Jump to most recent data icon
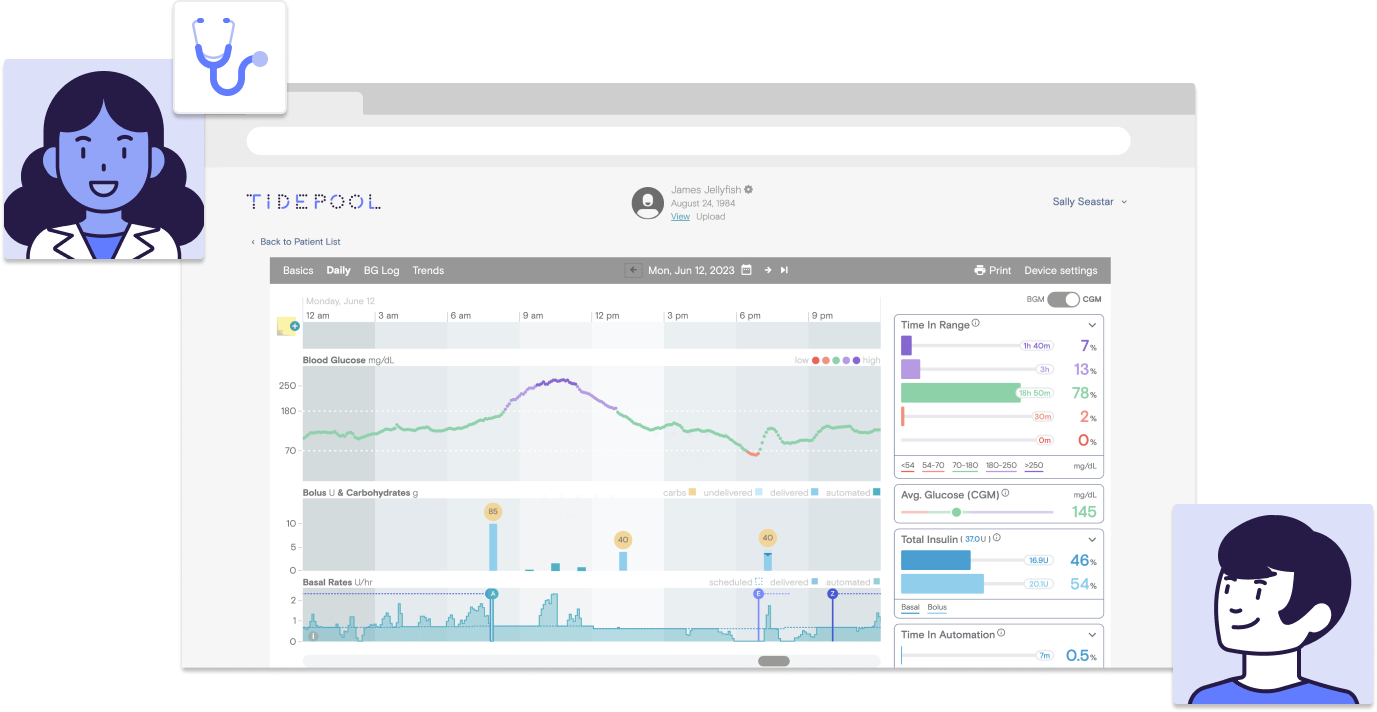1377x712 pixels. [x=785, y=270]
